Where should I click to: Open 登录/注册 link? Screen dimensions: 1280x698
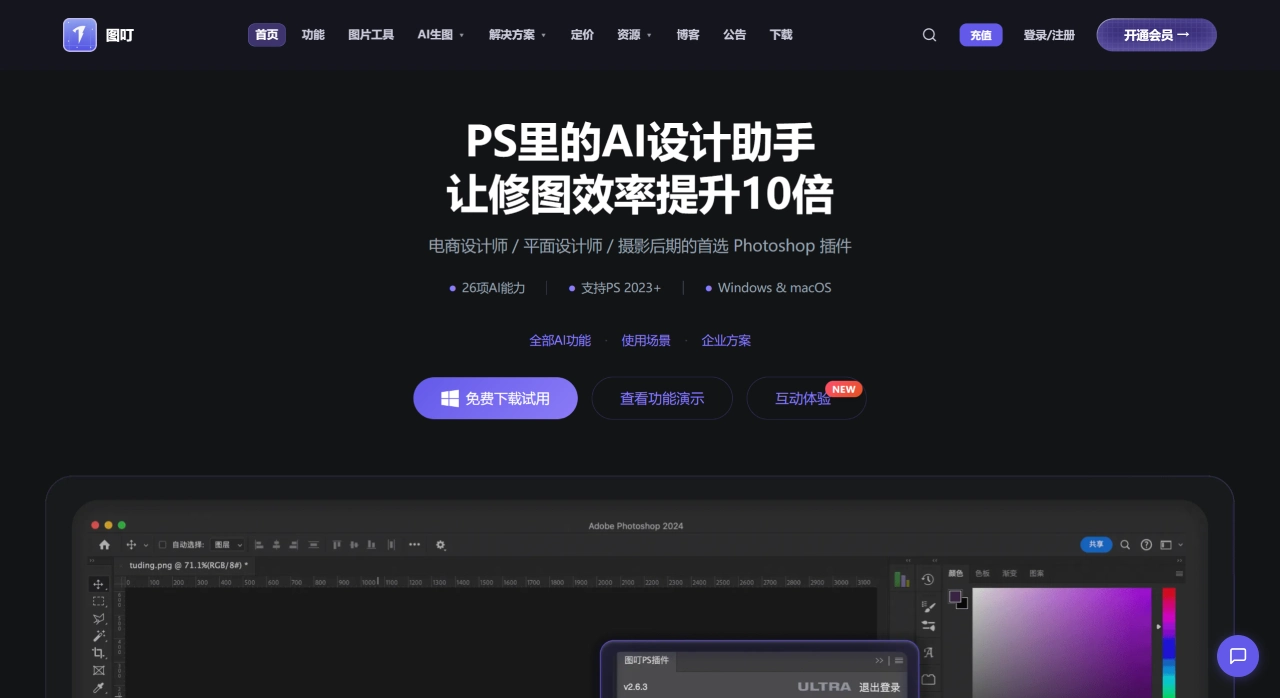1049,35
